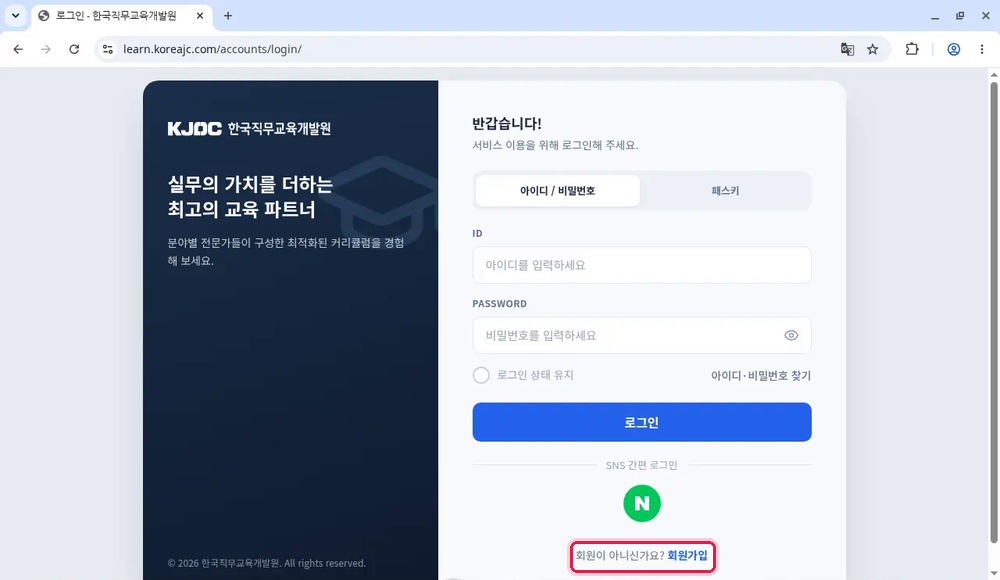Open site information icon in the address bar
The height and width of the screenshot is (580, 1000).
click(x=108, y=49)
